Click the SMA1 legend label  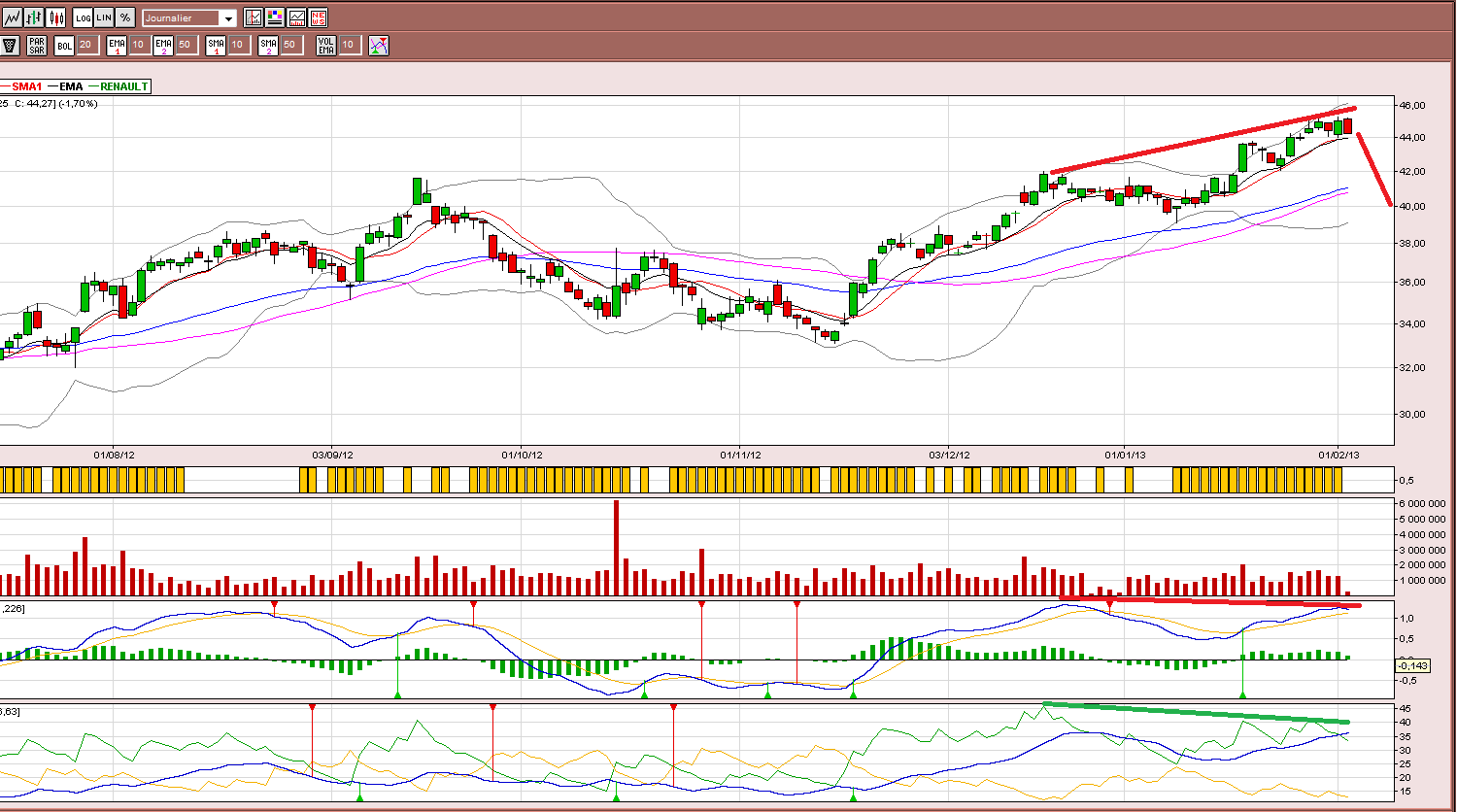pos(27,86)
